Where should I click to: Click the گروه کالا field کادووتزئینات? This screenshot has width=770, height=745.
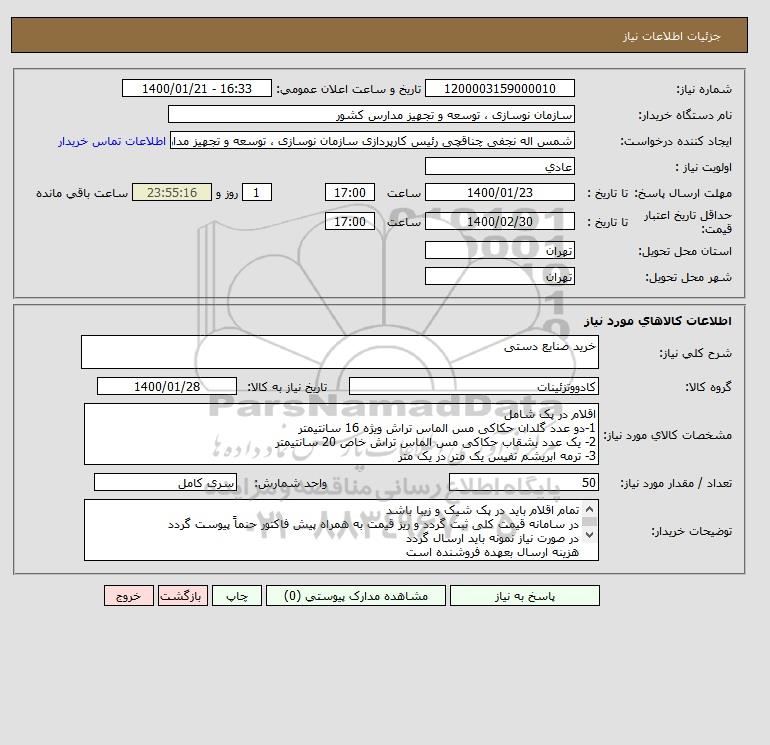[473, 386]
